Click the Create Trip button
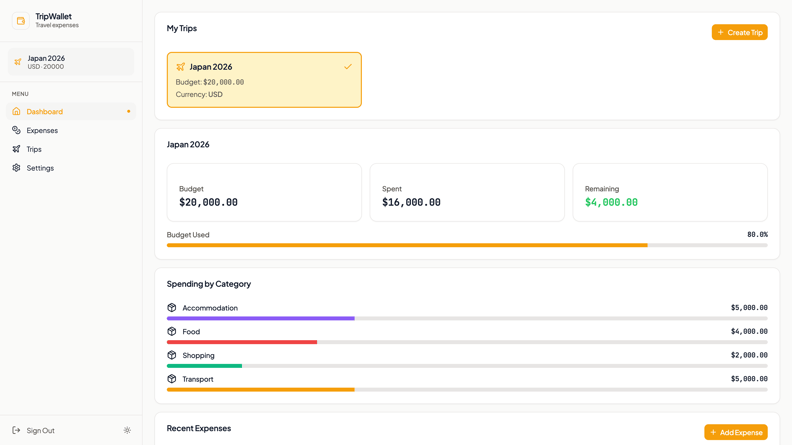The image size is (792, 445). pos(739,32)
